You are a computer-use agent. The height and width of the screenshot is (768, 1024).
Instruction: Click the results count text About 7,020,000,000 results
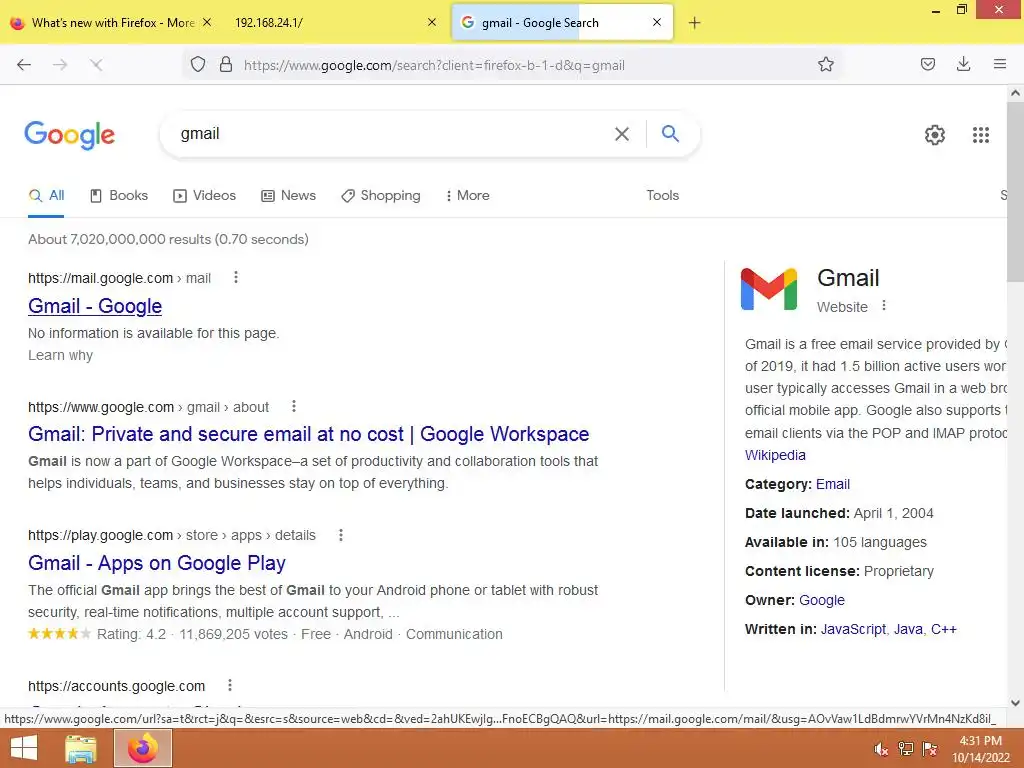tap(168, 239)
